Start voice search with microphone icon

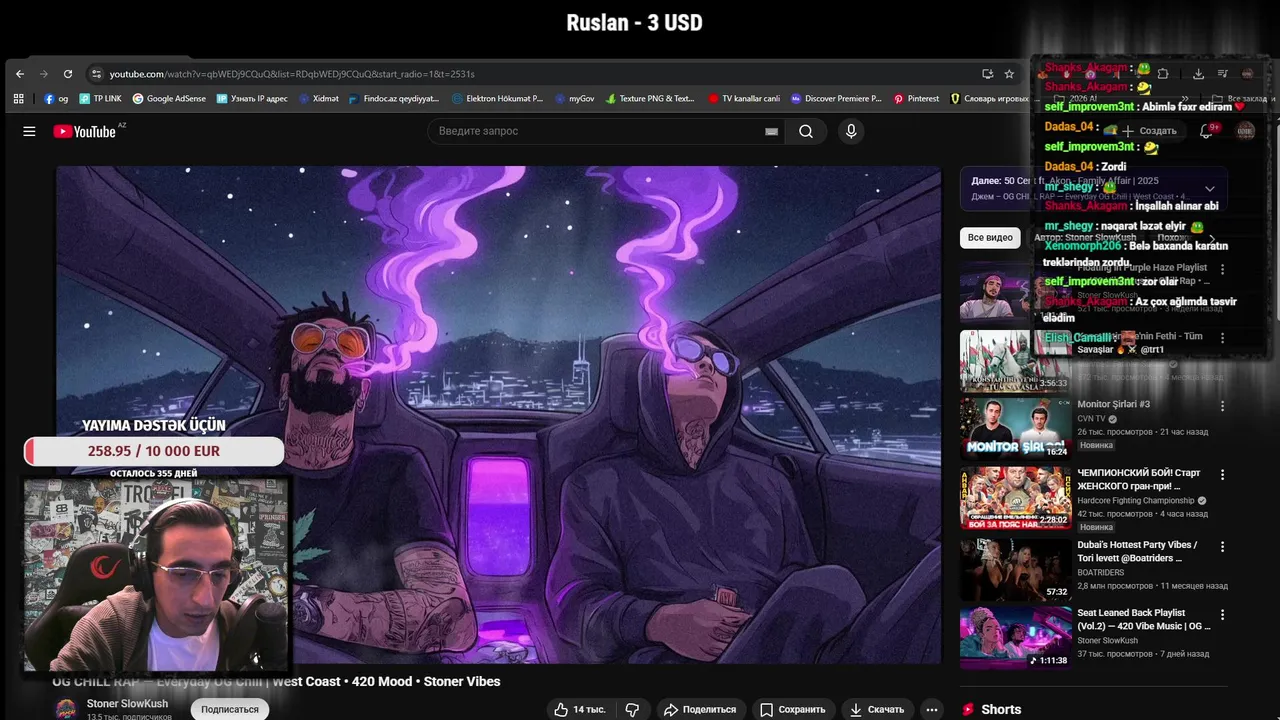pyautogui.click(x=851, y=131)
